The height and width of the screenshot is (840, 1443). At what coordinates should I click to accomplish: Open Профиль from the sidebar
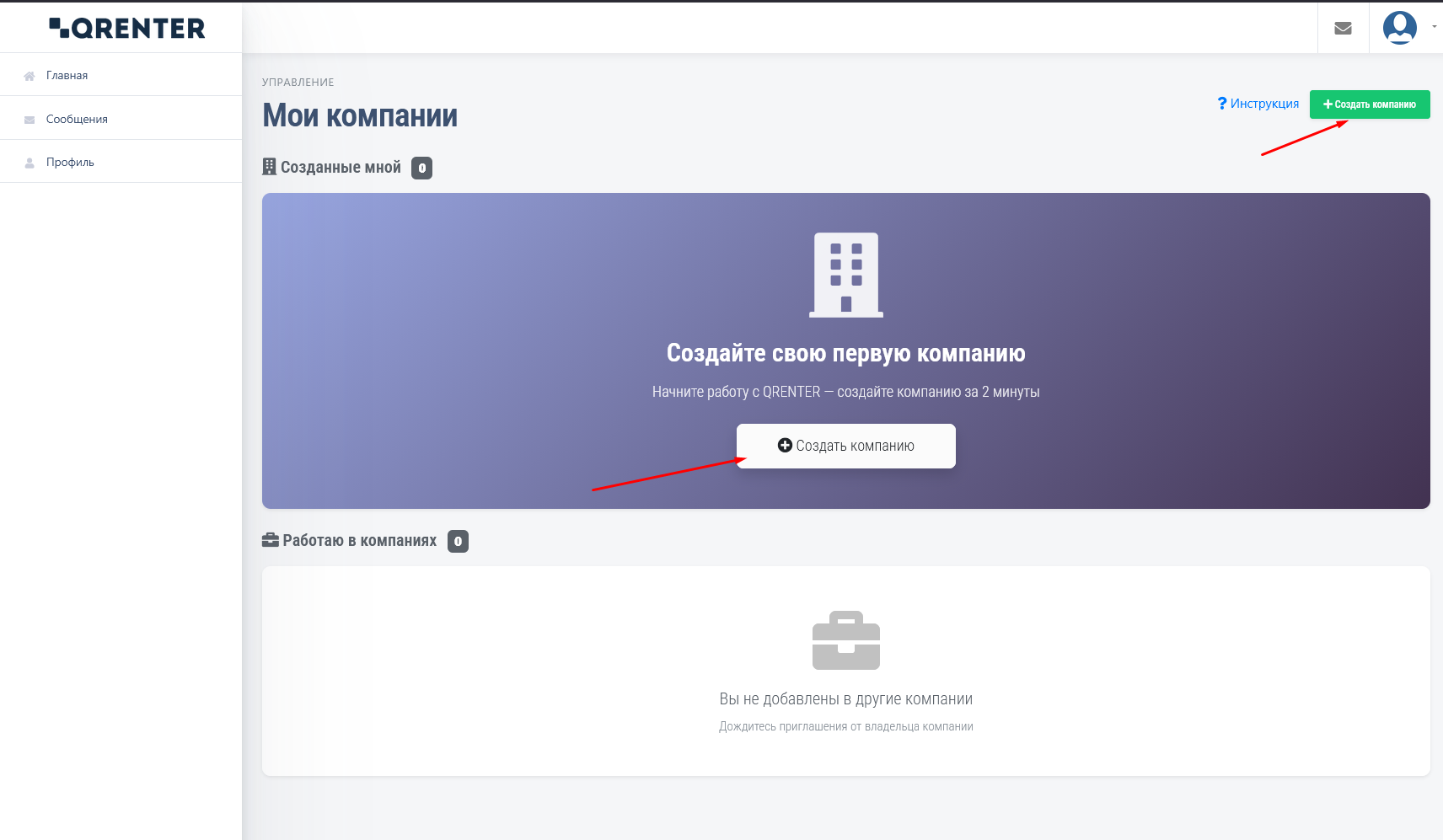(x=70, y=162)
